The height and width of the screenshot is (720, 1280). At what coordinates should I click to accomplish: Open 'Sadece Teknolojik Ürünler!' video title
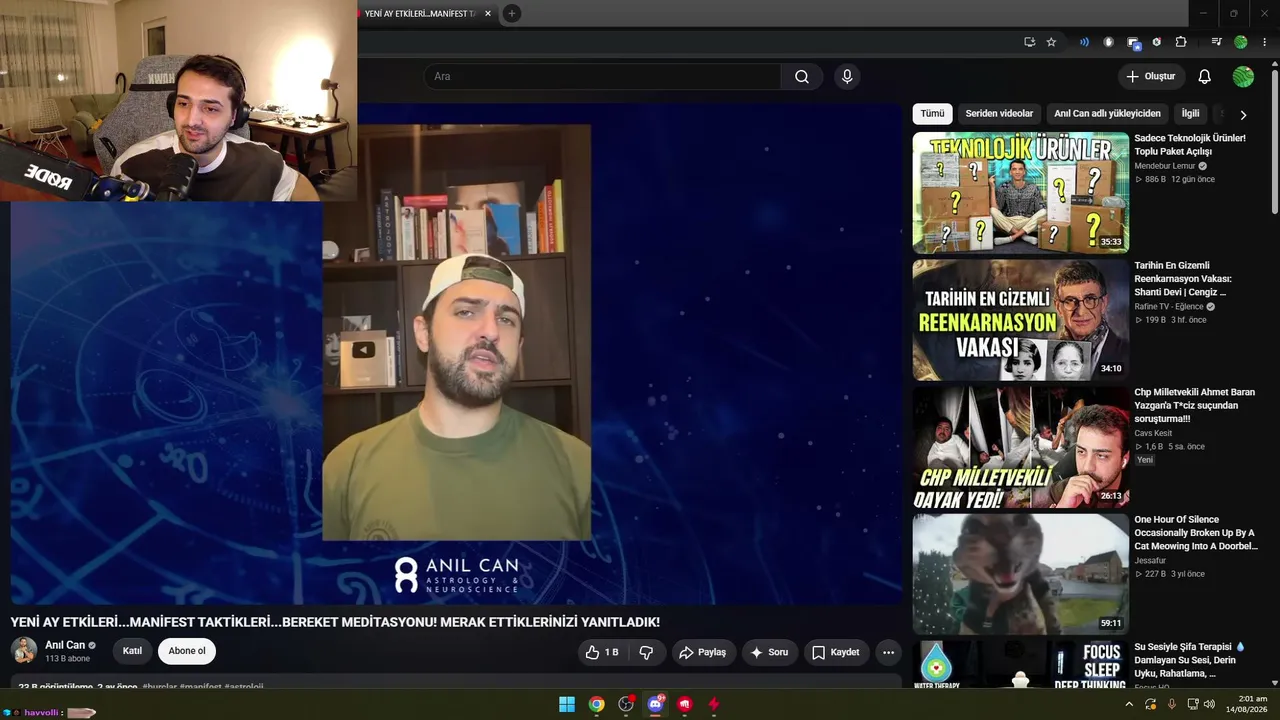click(x=1190, y=145)
